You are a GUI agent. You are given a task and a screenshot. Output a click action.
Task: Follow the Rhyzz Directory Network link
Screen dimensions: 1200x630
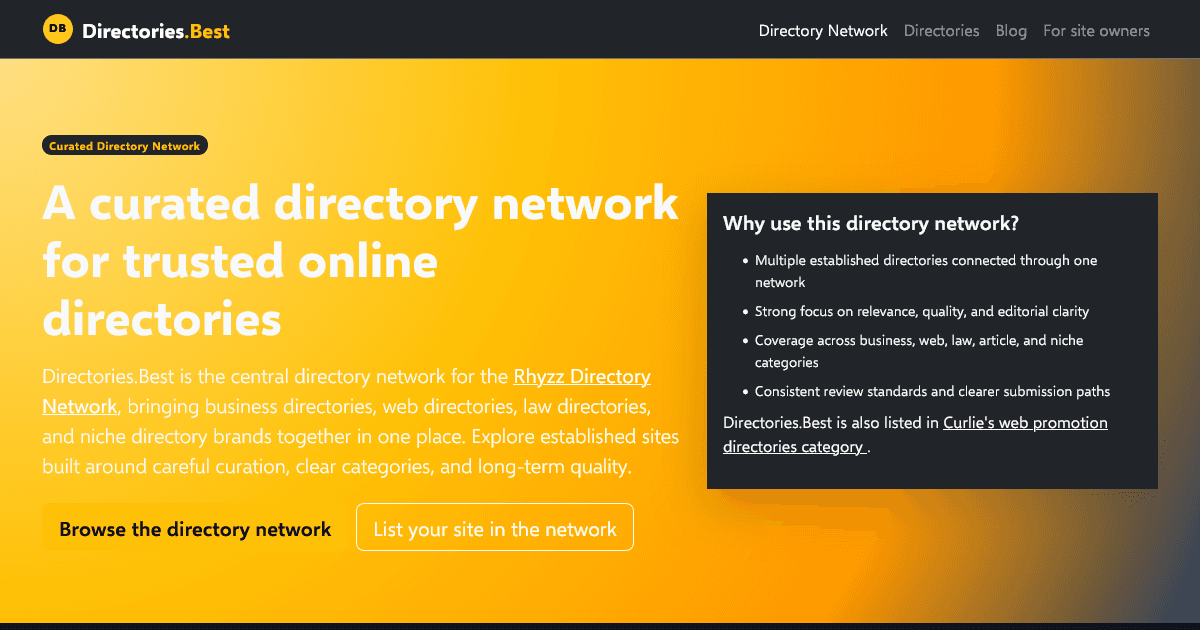coord(346,392)
